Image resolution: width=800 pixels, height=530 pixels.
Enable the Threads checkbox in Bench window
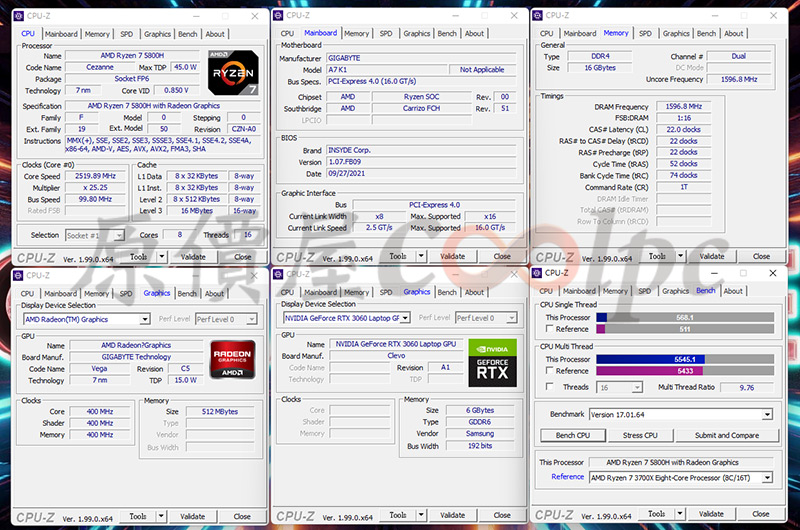pyautogui.click(x=549, y=387)
